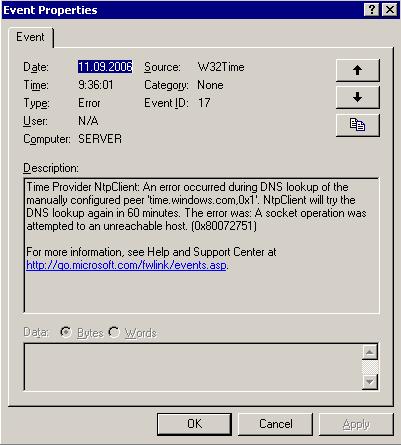This screenshot has width=401, height=445.
Task: Click the Data box scroll down arrow
Action: [x=370, y=381]
